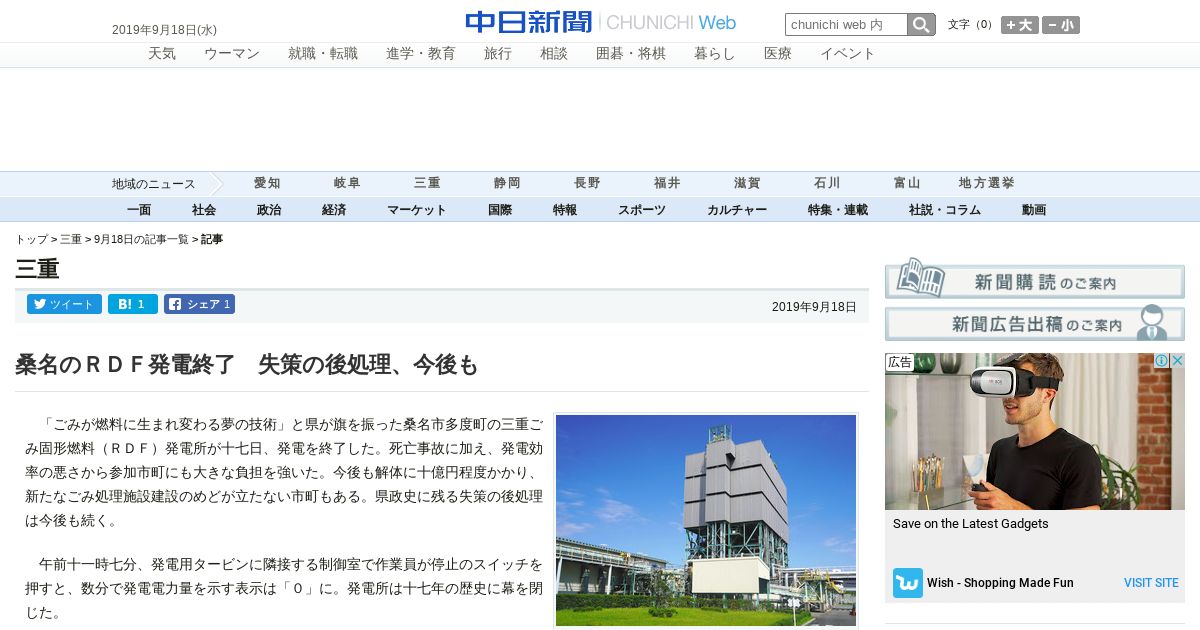Viewport: 1200px width, 630px height.
Task: Close the ad with X icon
Action: pyautogui.click(x=1177, y=361)
